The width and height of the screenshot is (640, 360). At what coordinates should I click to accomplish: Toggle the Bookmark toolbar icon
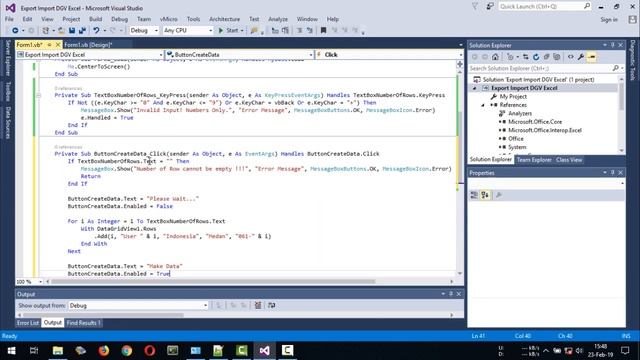[x=323, y=31]
